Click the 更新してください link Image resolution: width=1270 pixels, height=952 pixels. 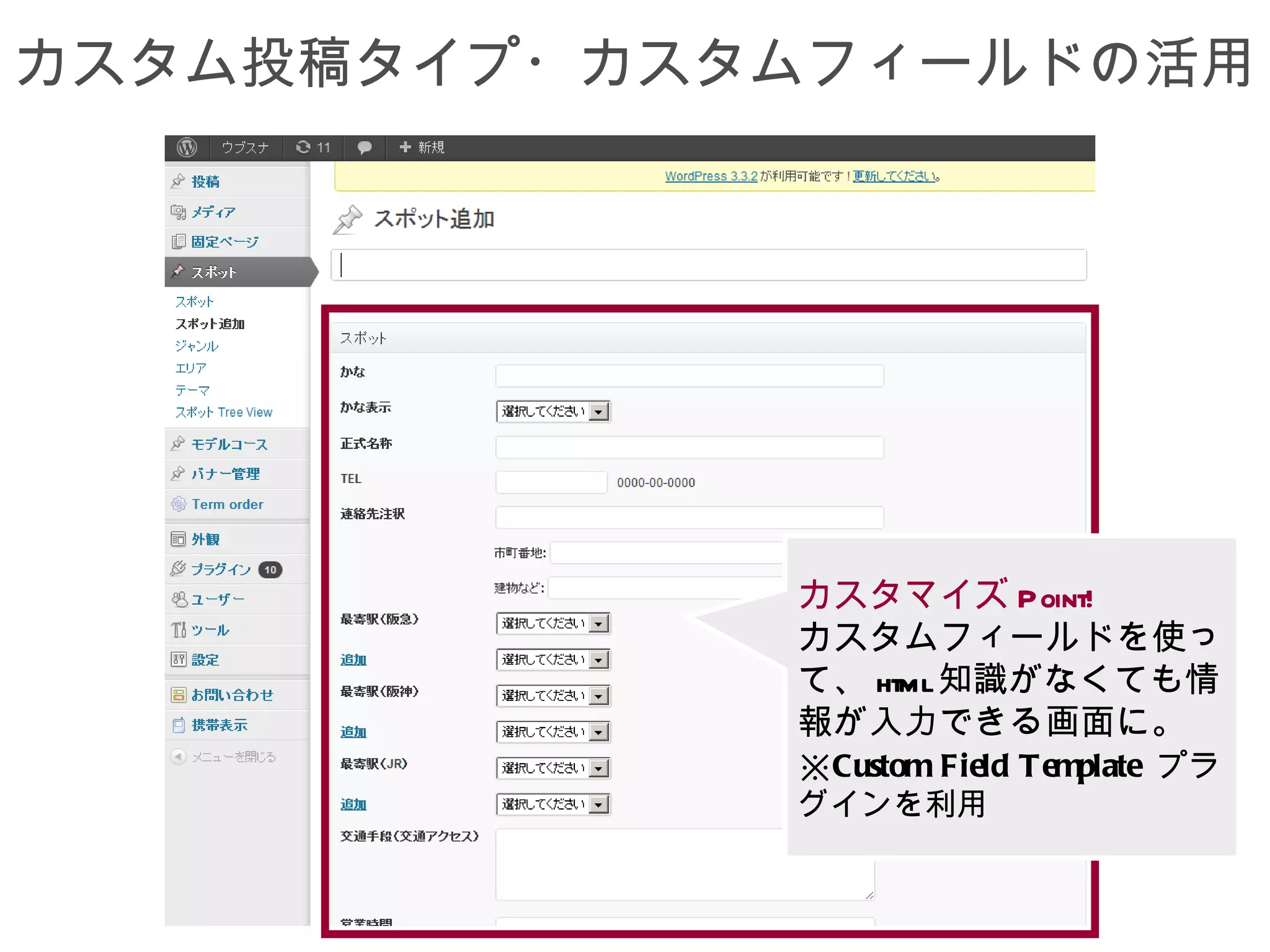click(895, 176)
